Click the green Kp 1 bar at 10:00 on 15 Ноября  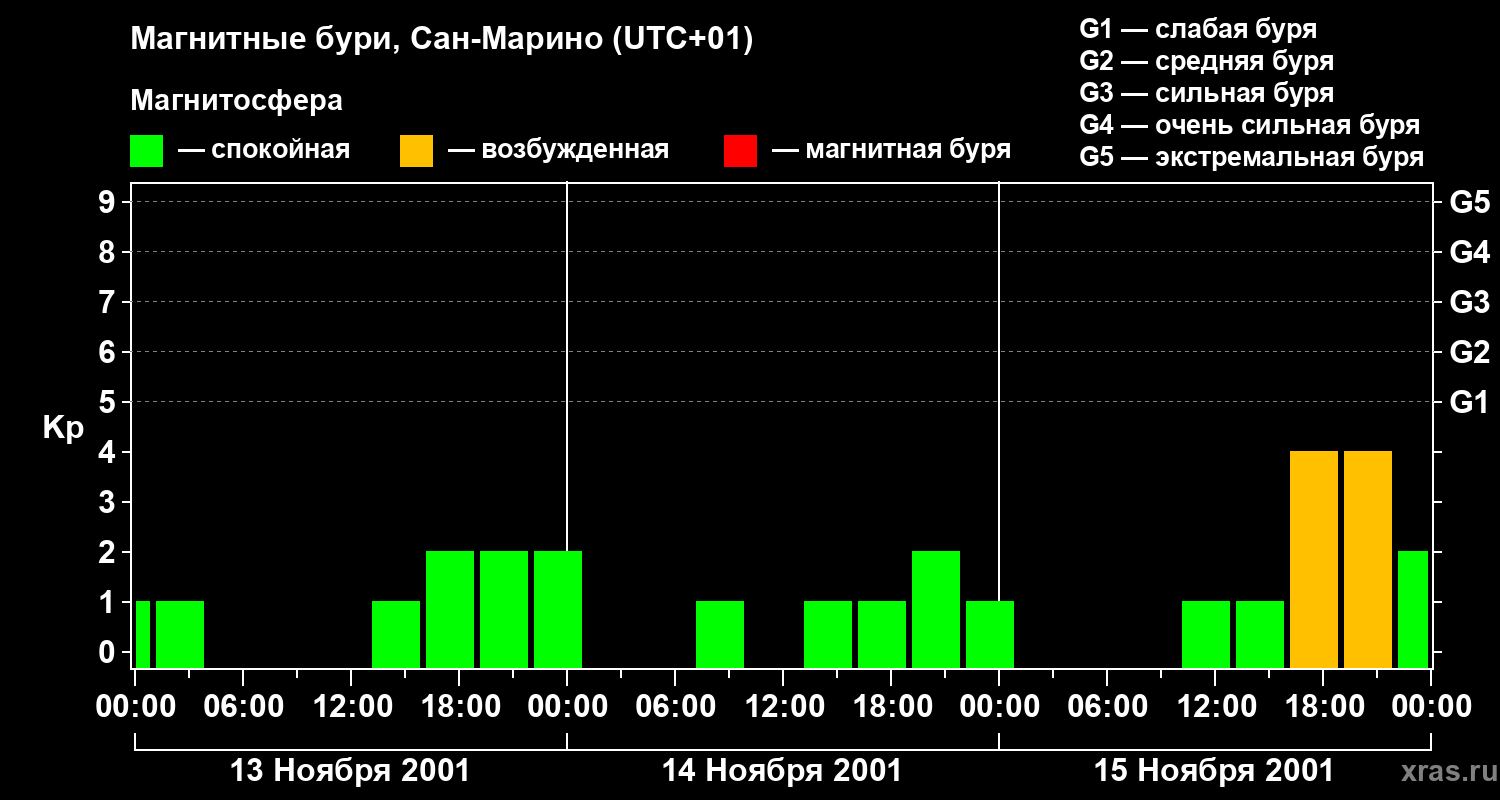(x=1206, y=634)
